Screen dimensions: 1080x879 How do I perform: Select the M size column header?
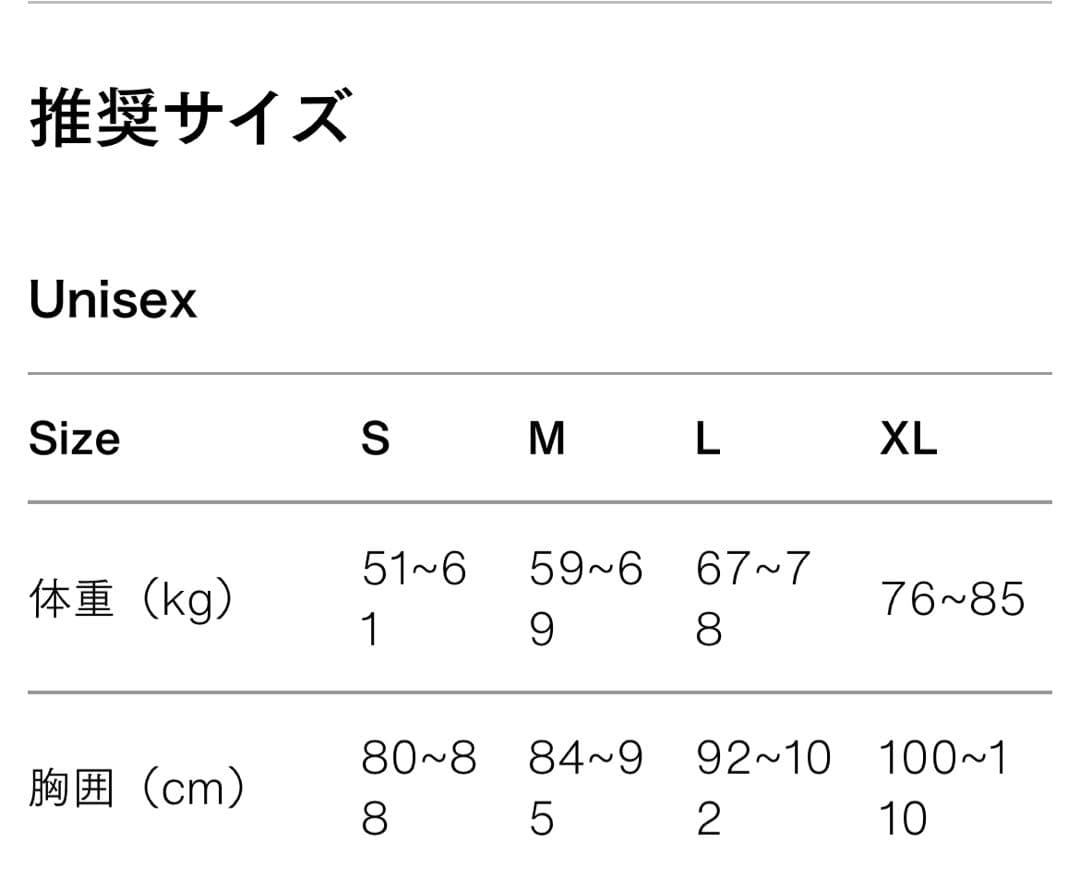pos(547,439)
